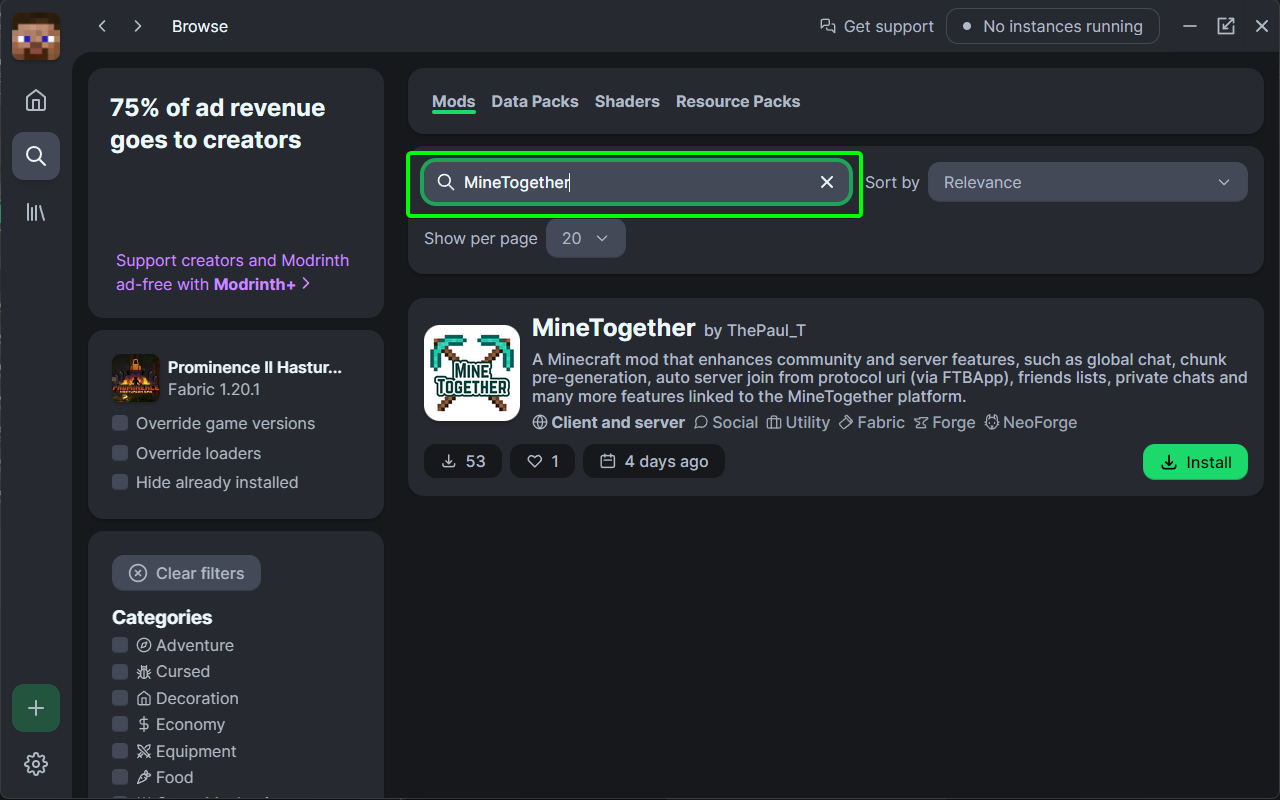Go forward with the right arrow
The height and width of the screenshot is (800, 1280).
tap(138, 26)
